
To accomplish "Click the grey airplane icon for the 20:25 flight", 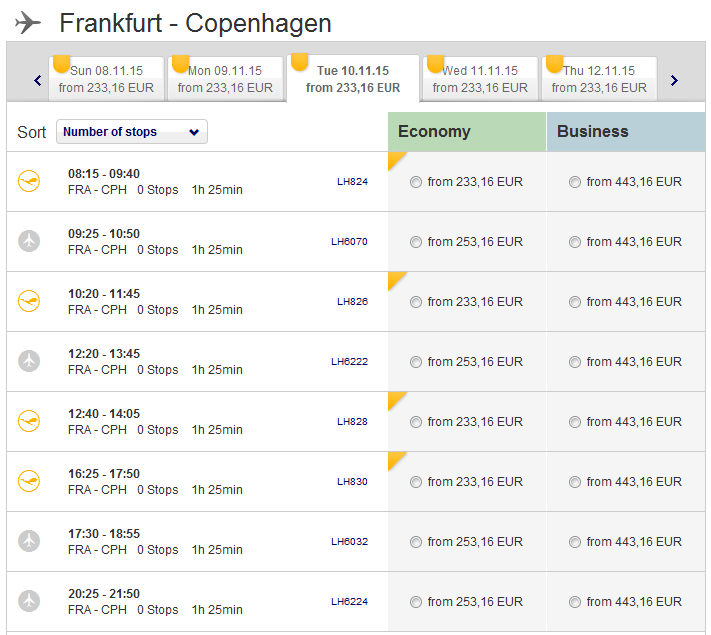I will tap(29, 601).
